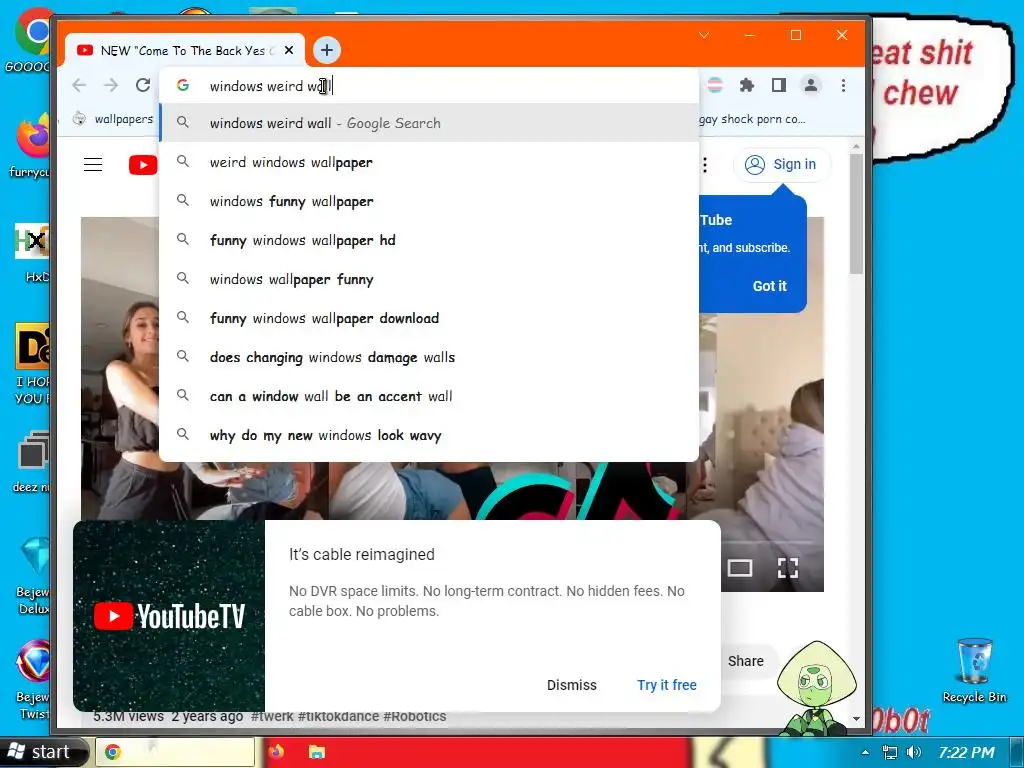Open the 'I HOPE YOU' desktop icon
Viewport: 1024px width, 768px height.
tap(33, 364)
